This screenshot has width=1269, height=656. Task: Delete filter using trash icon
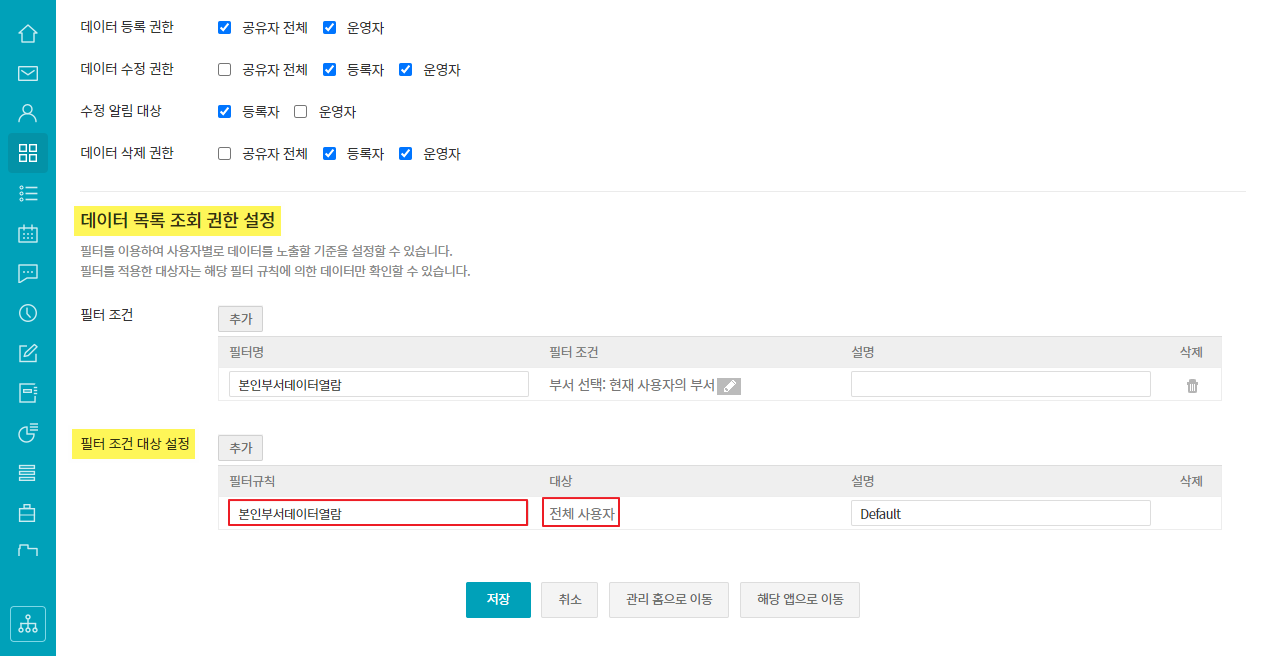1192,386
